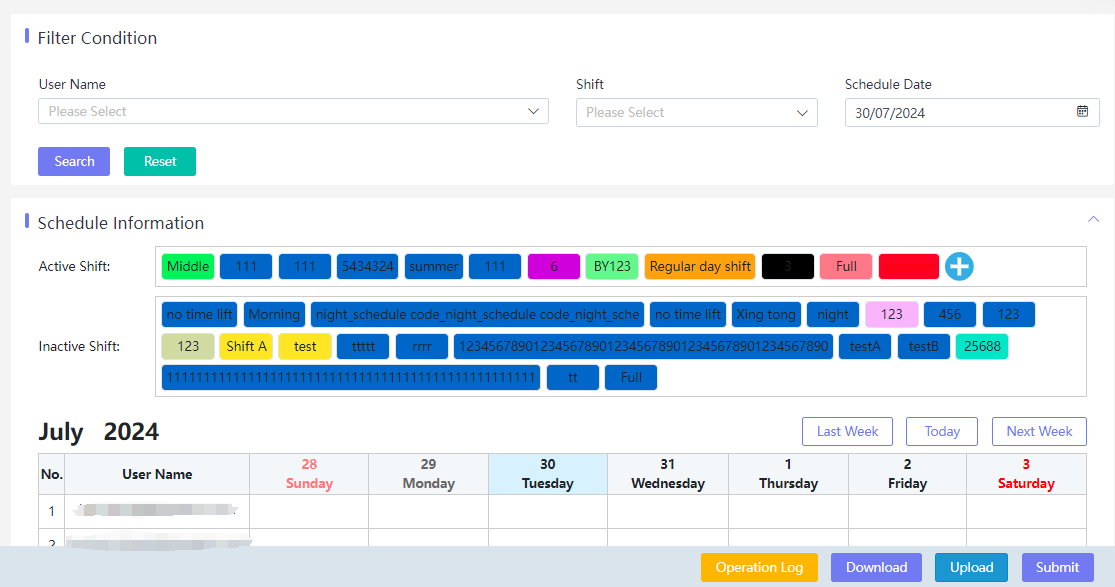Screen dimensions: 1115x587
Task: Click the 3 Saturday column header
Action: tap(1026, 474)
